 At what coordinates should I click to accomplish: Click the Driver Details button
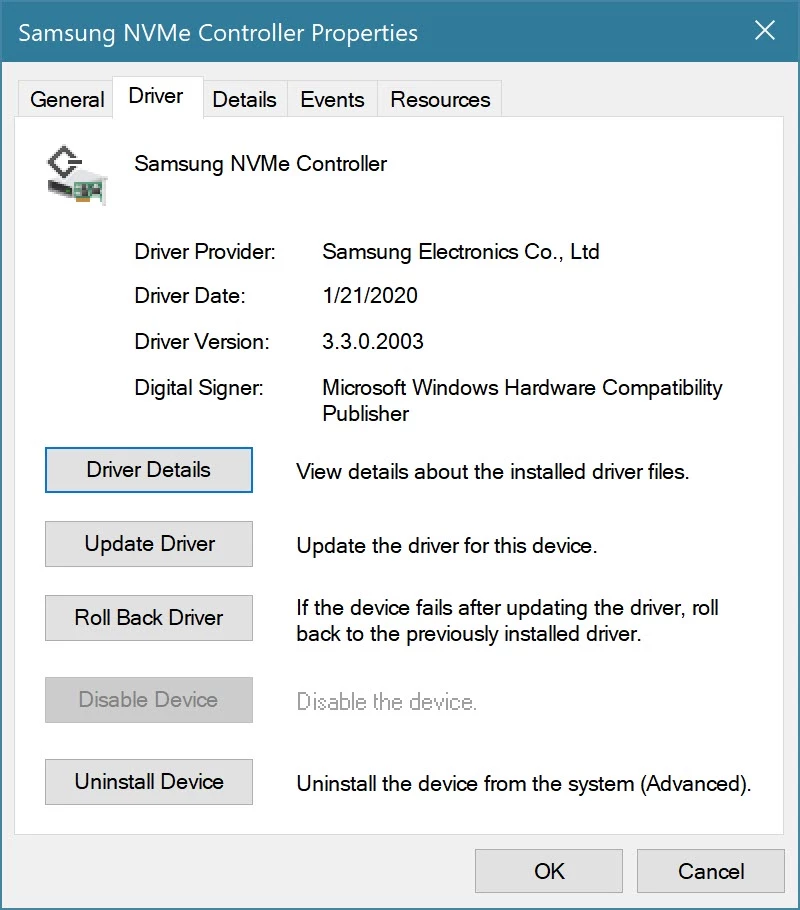(149, 470)
